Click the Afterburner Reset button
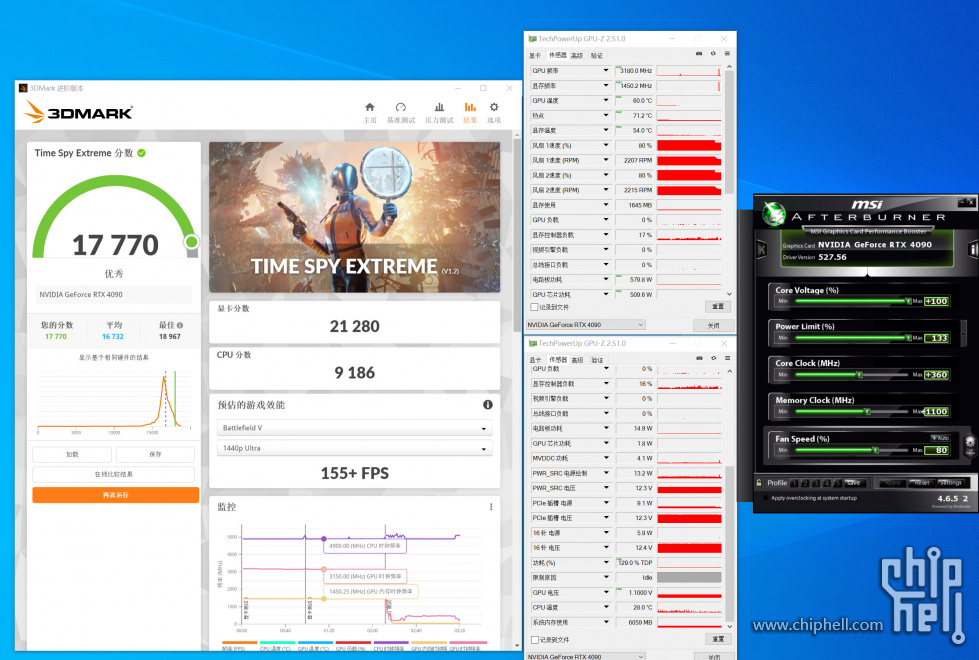This screenshot has height=660, width=979. 922,483
